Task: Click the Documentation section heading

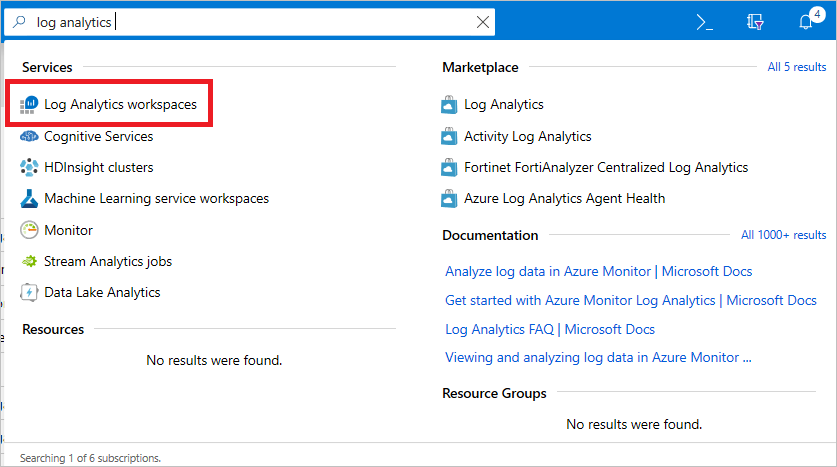Action: tap(490, 235)
